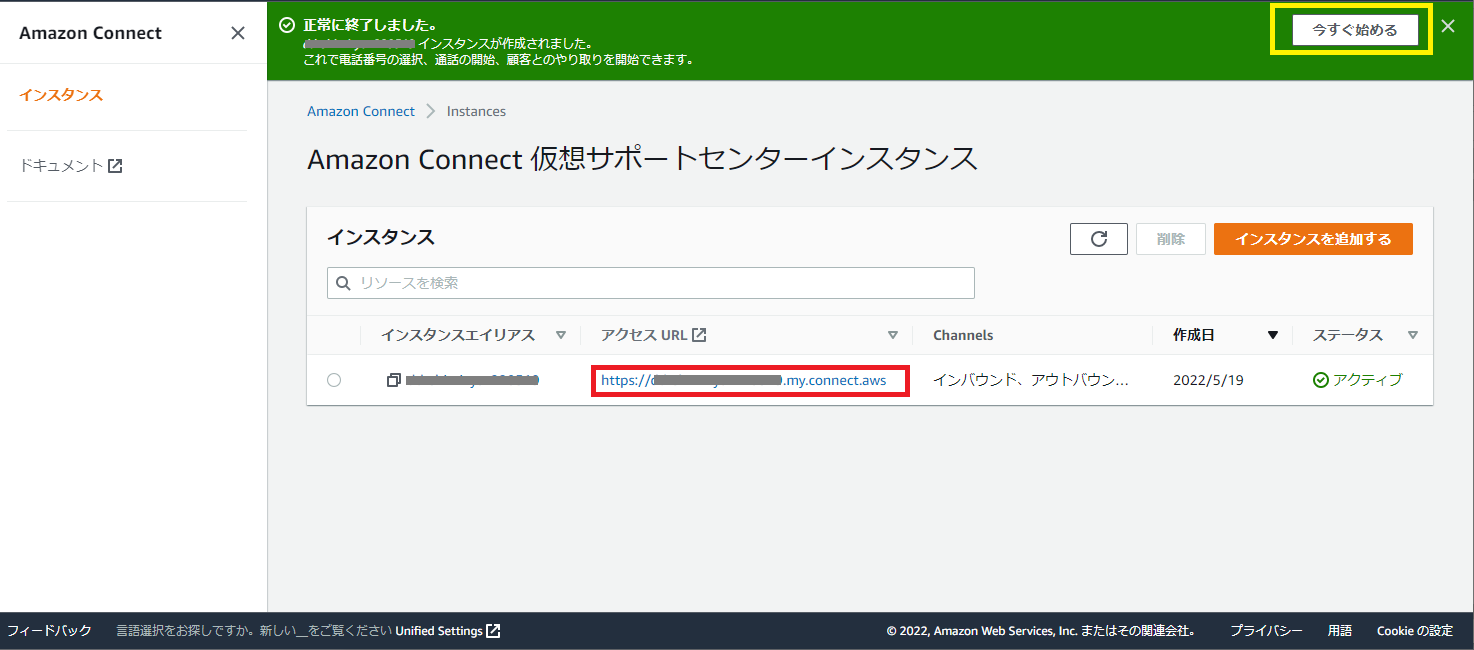Click the Amazon Connect title in the sidebar
Screen dimensions: 1474x650
click(x=90, y=33)
